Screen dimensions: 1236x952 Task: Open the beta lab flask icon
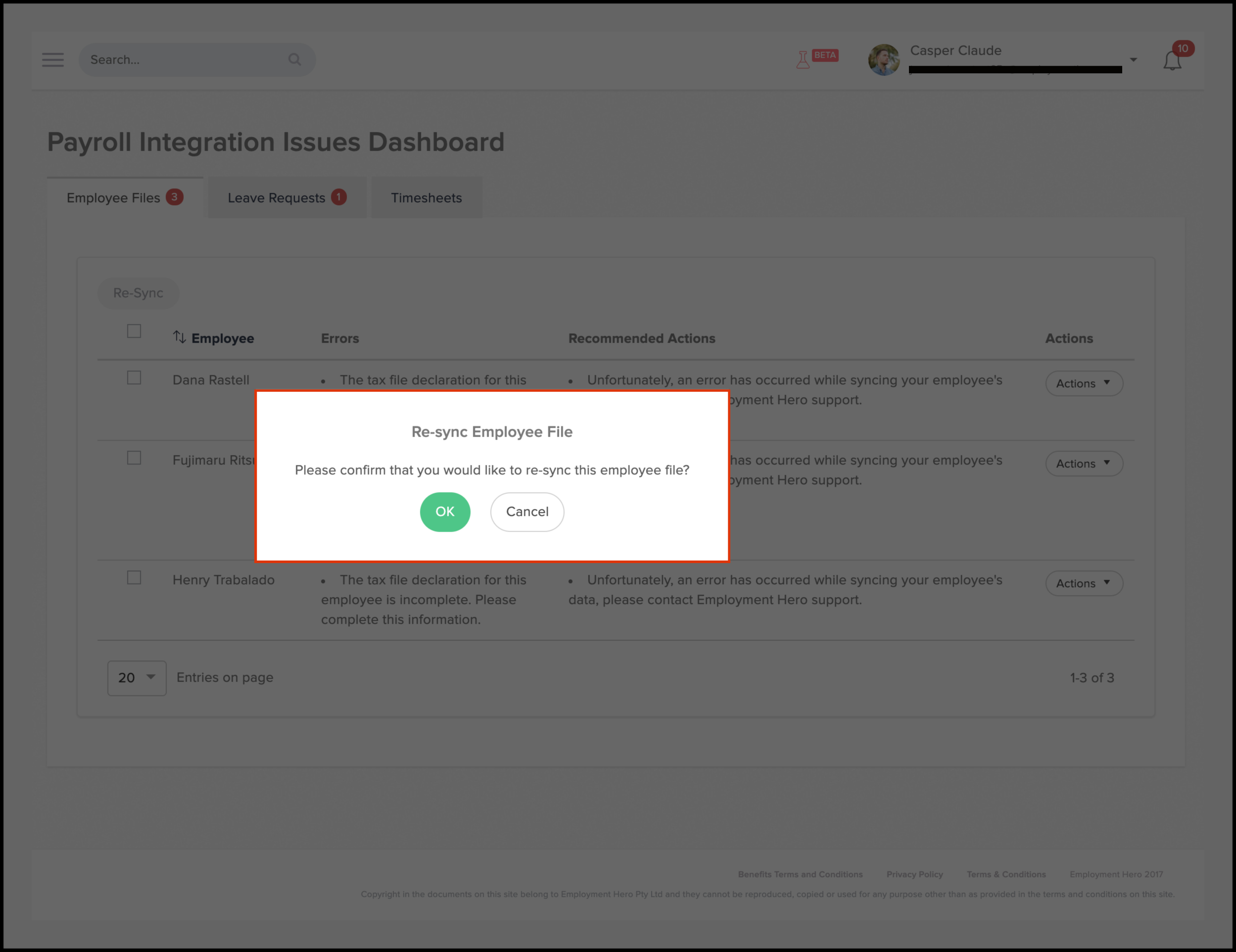[x=803, y=59]
